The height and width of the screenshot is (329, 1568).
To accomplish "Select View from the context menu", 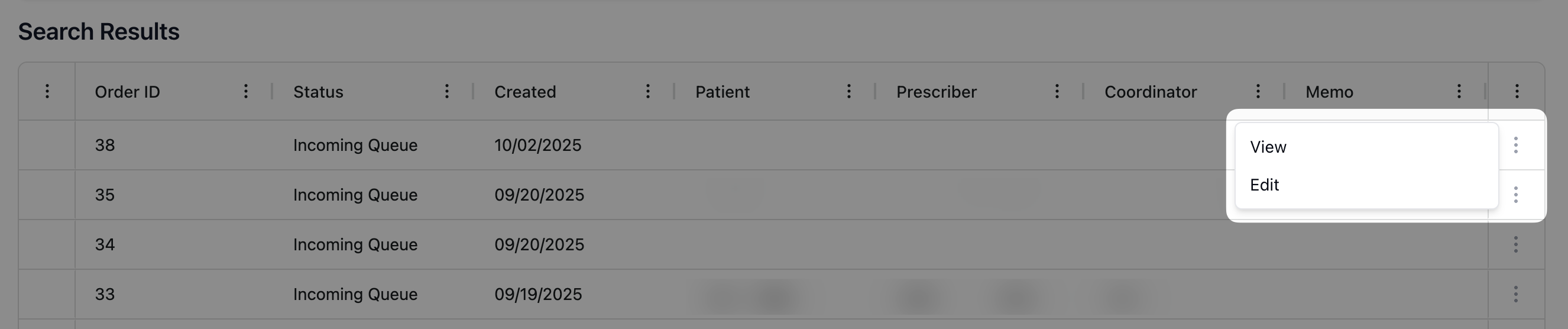I will pos(1268,147).
